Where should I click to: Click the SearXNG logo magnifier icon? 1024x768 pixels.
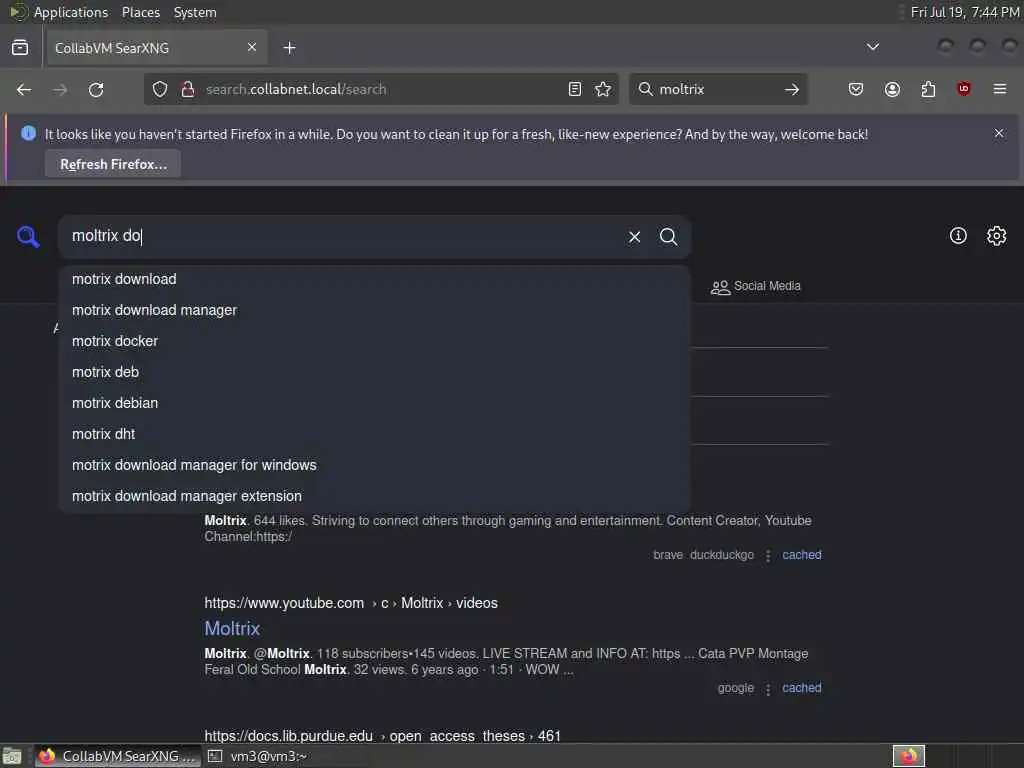point(28,236)
